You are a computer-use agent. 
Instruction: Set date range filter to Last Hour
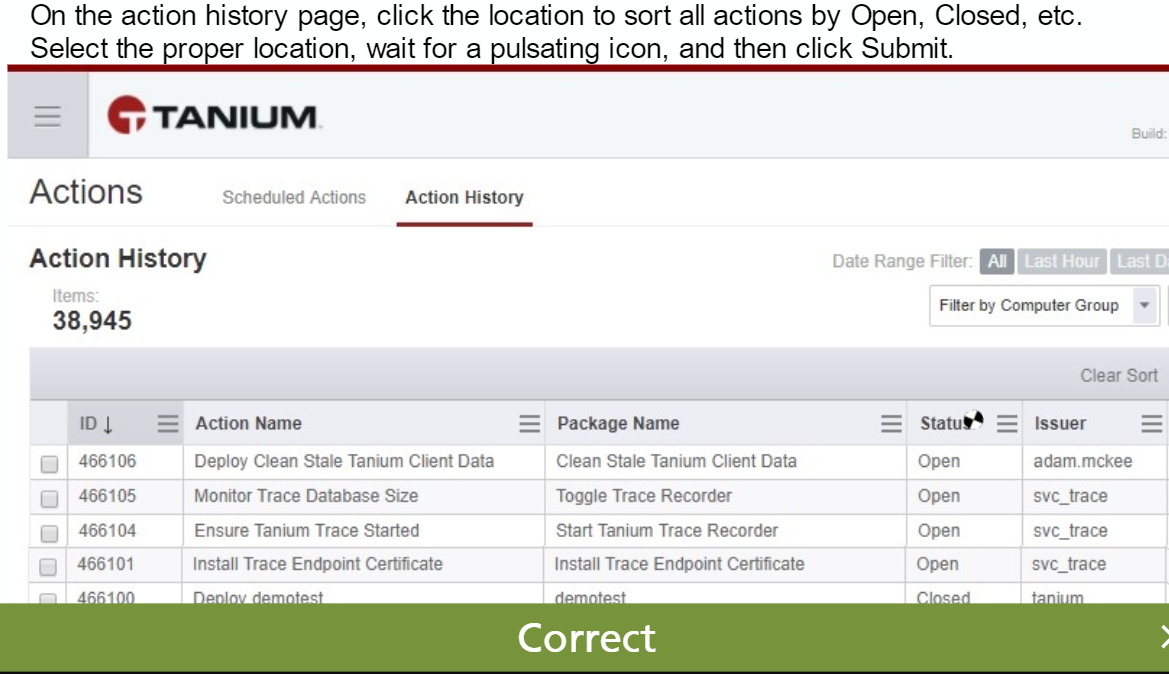[1061, 262]
